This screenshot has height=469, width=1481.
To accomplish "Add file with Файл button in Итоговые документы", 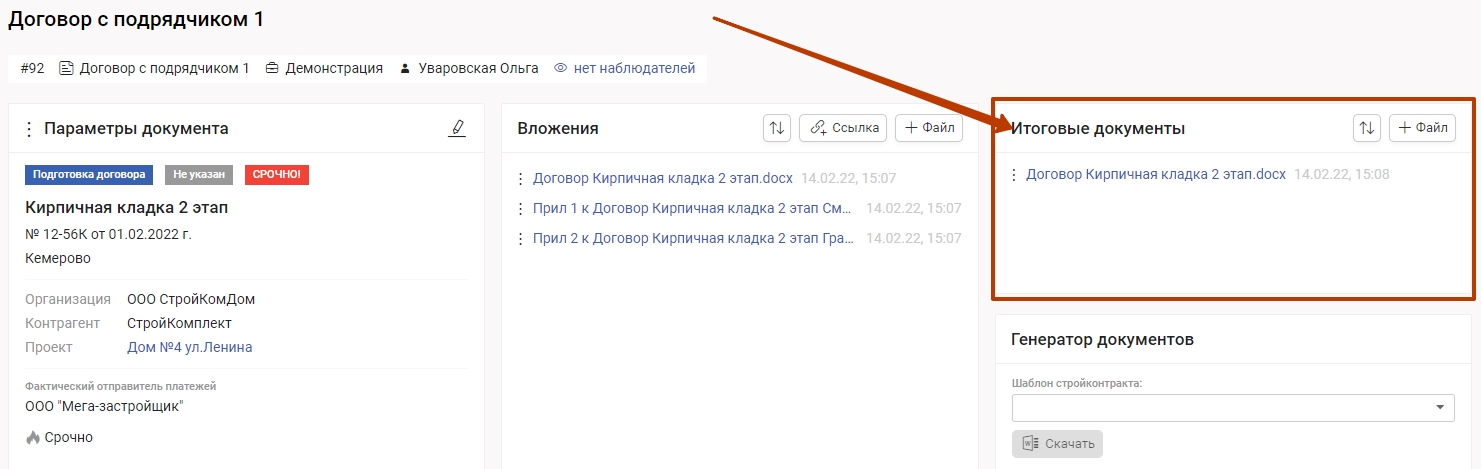I will coord(1422,128).
